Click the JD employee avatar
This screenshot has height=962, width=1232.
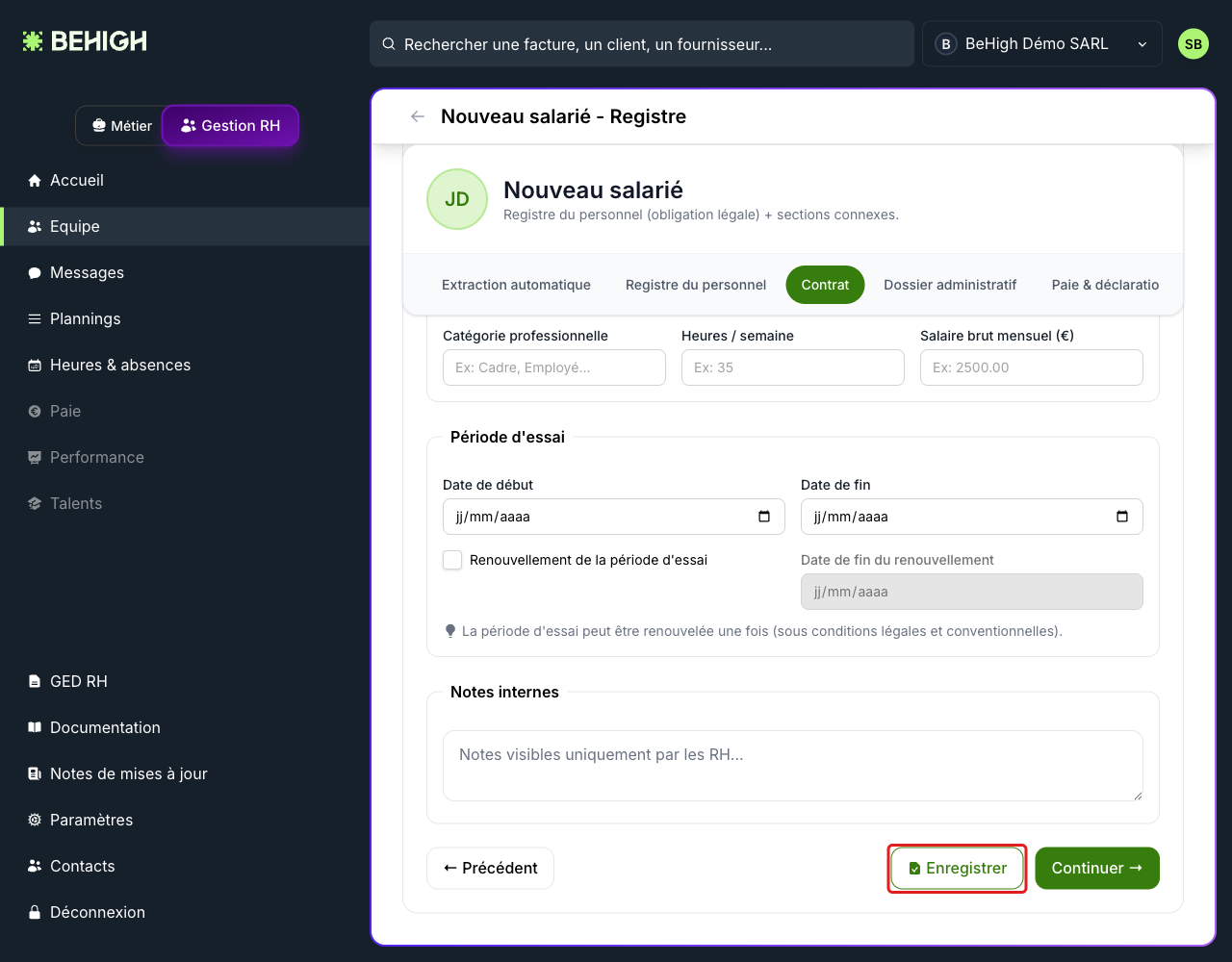[x=457, y=199]
